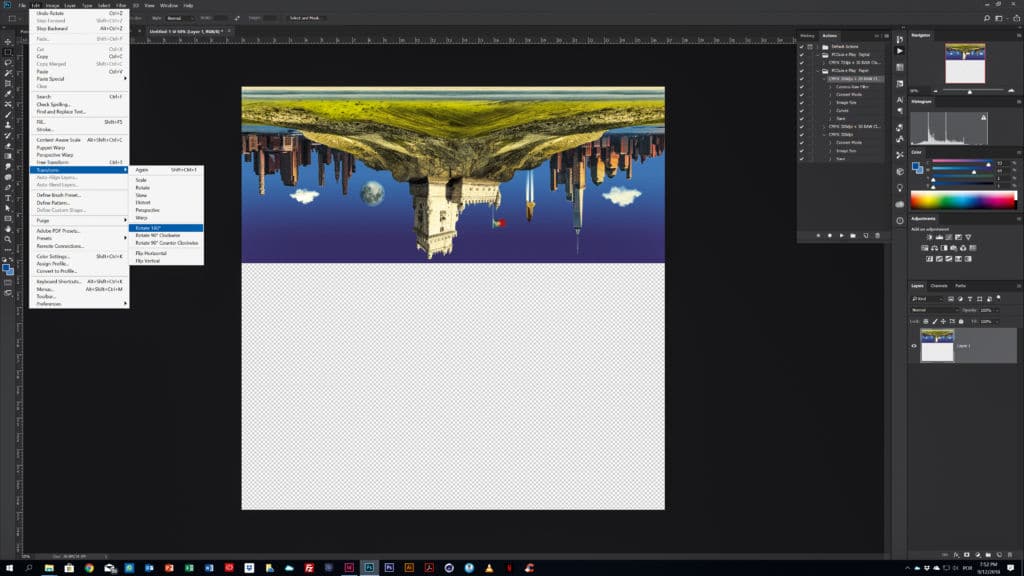This screenshot has height=576, width=1024.
Task: Click the foreground color swatch in toolbar
Action: [6, 266]
